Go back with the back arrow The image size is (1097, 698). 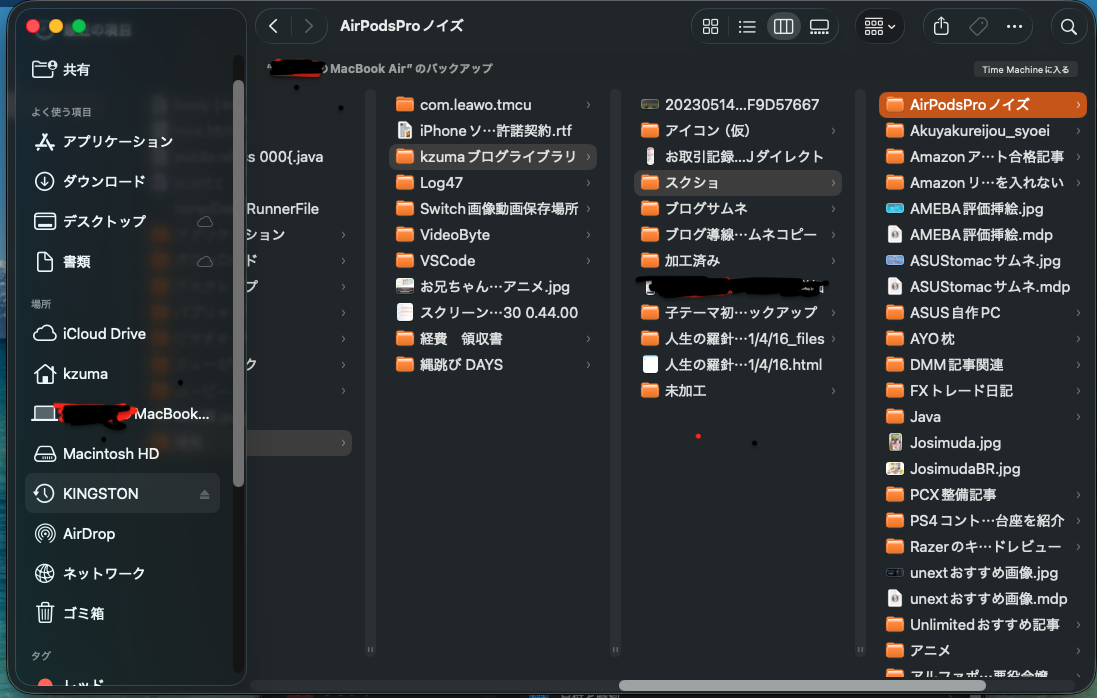tap(274, 27)
